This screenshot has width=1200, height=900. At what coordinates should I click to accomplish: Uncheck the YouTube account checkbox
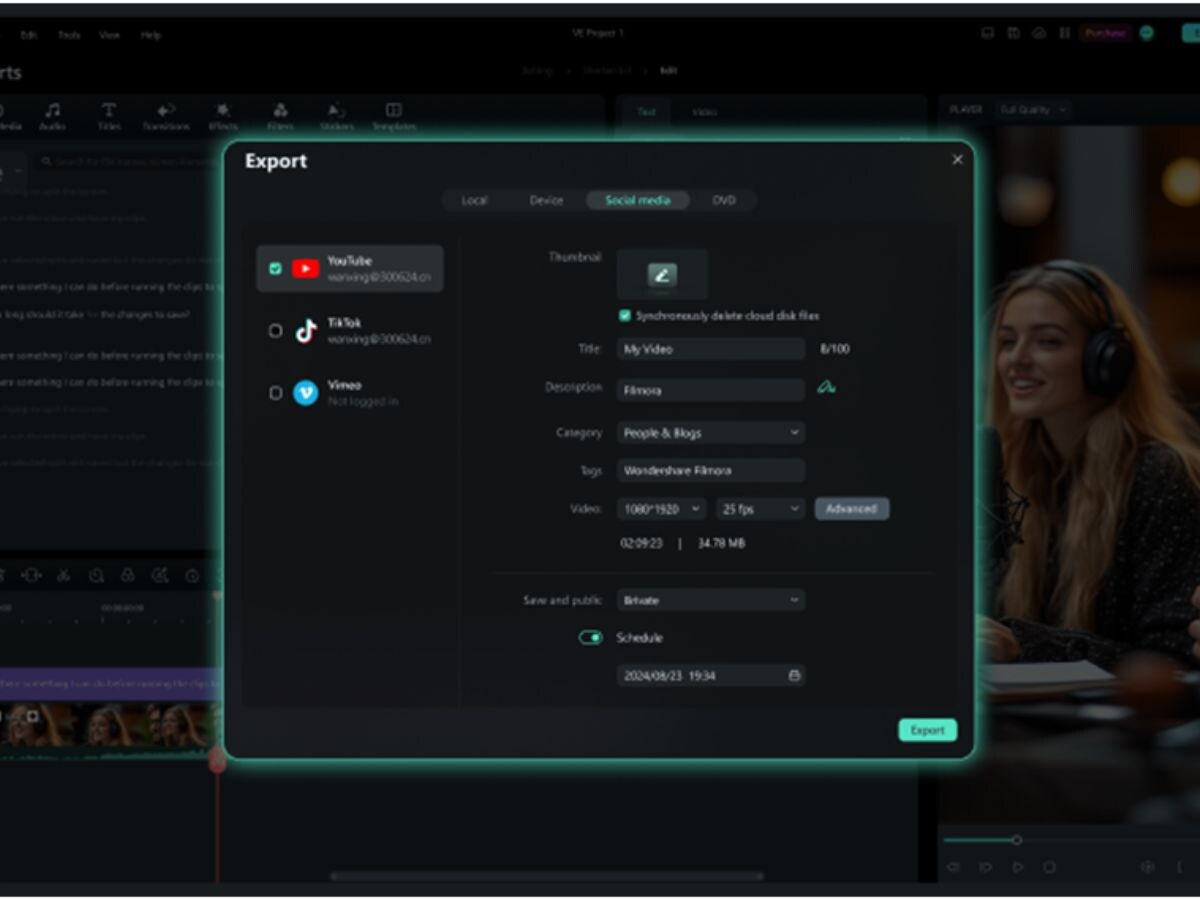pyautogui.click(x=276, y=268)
